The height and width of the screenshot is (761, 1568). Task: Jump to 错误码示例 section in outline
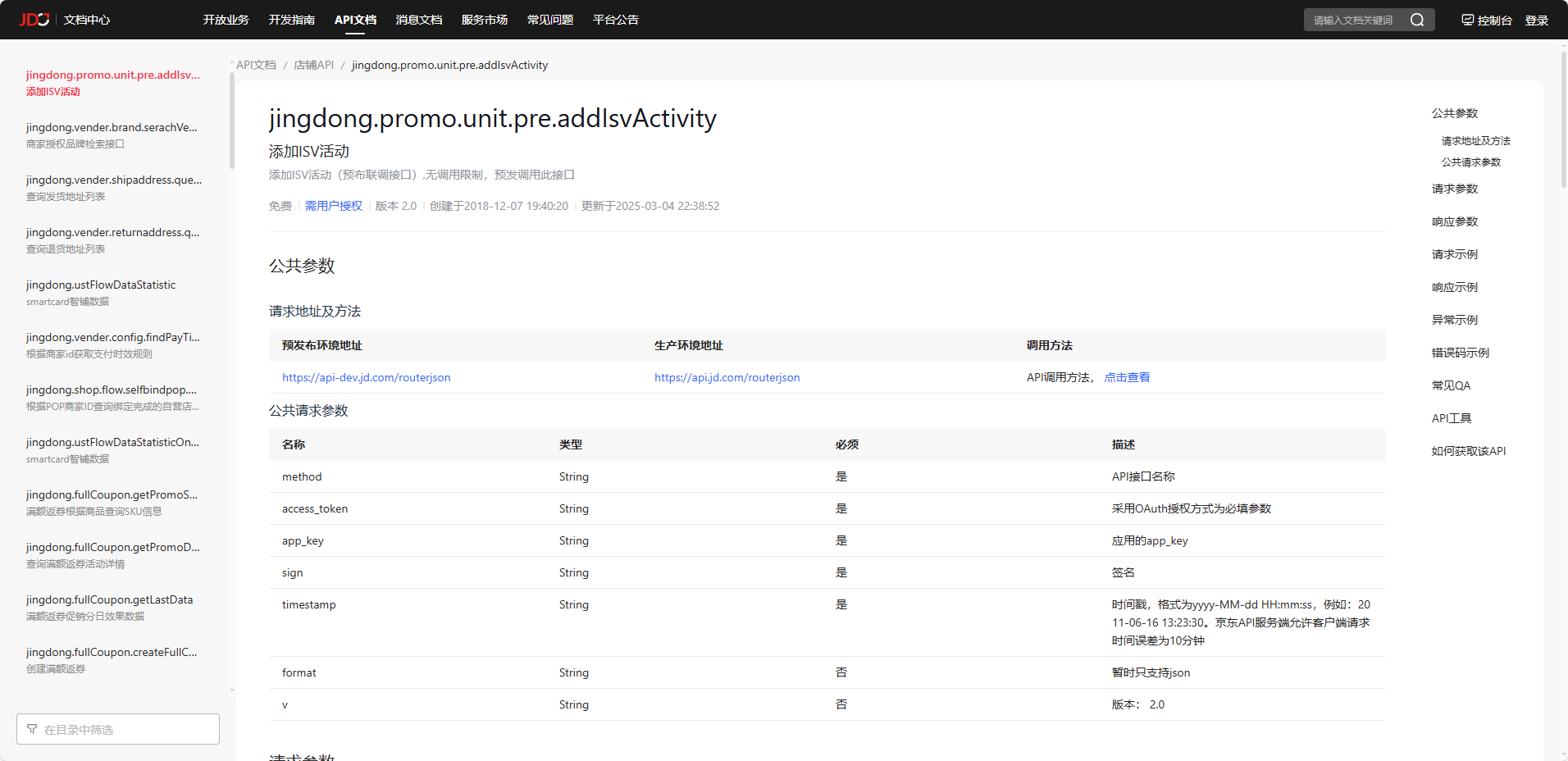tap(1460, 353)
